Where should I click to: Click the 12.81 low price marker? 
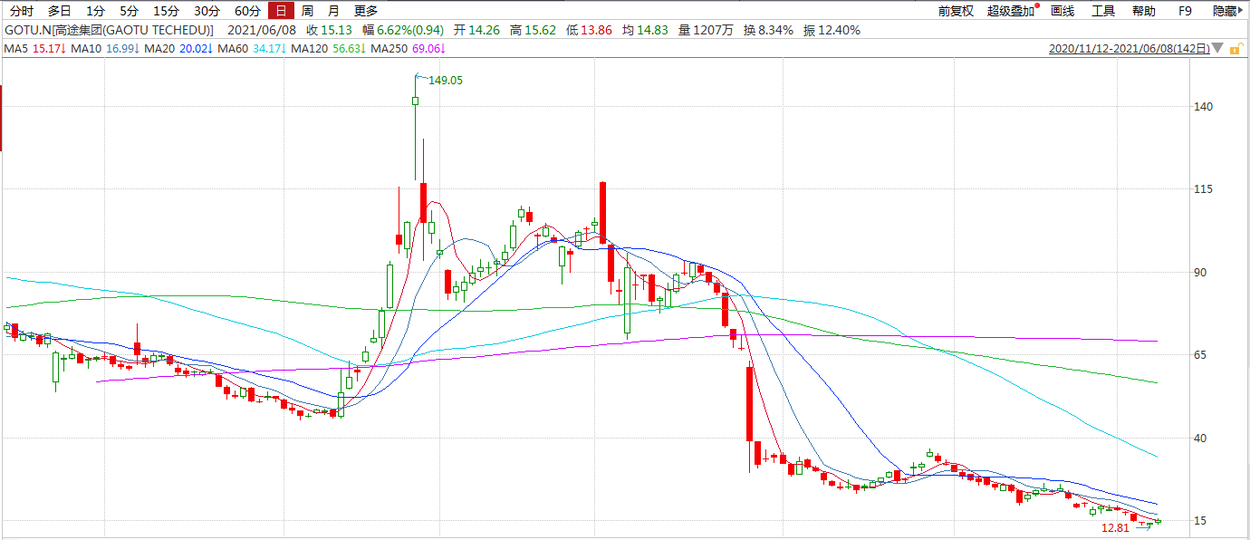[x=1114, y=527]
